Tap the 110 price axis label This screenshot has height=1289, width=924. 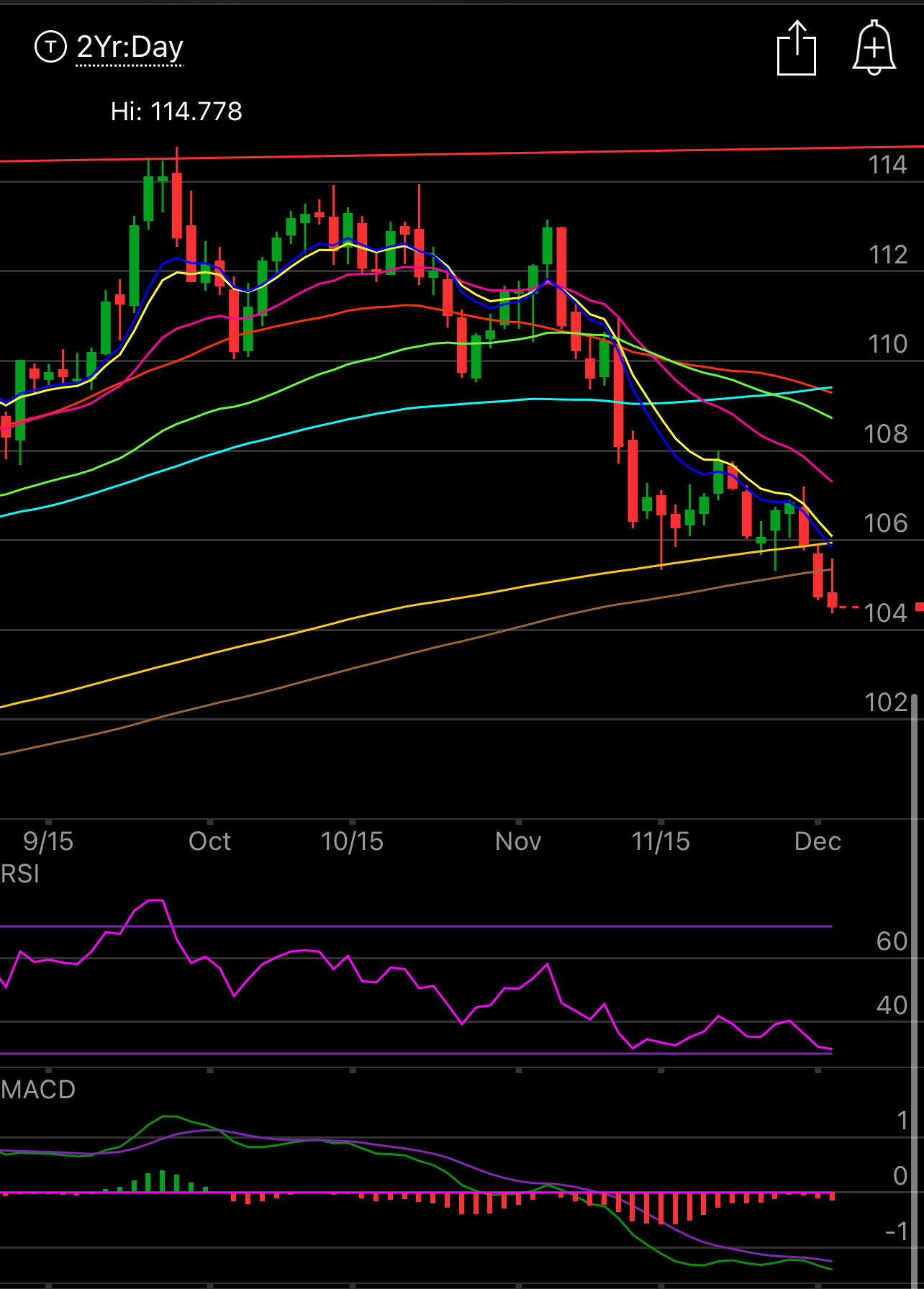[887, 344]
